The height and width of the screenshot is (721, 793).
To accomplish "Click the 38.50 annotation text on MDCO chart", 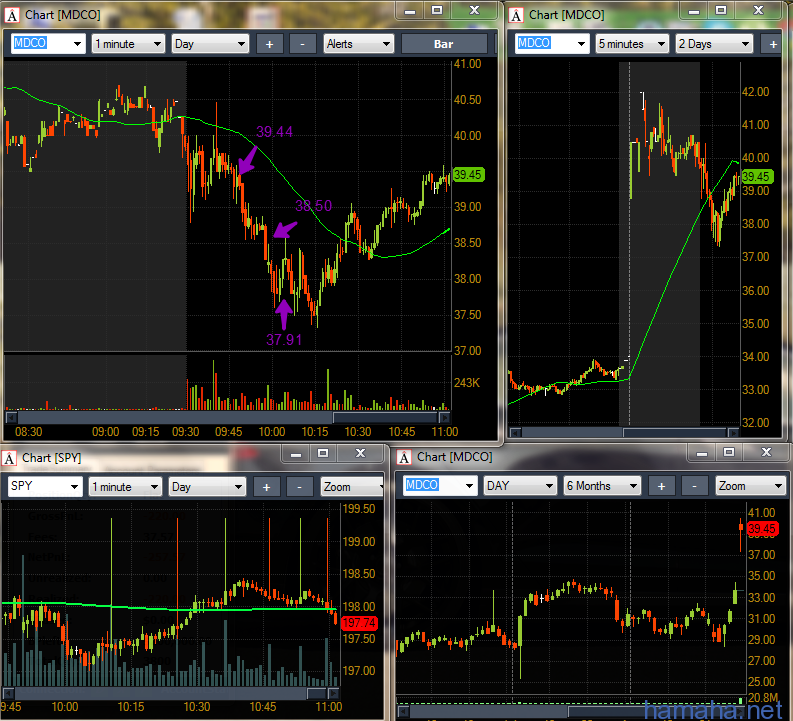I will point(314,206).
